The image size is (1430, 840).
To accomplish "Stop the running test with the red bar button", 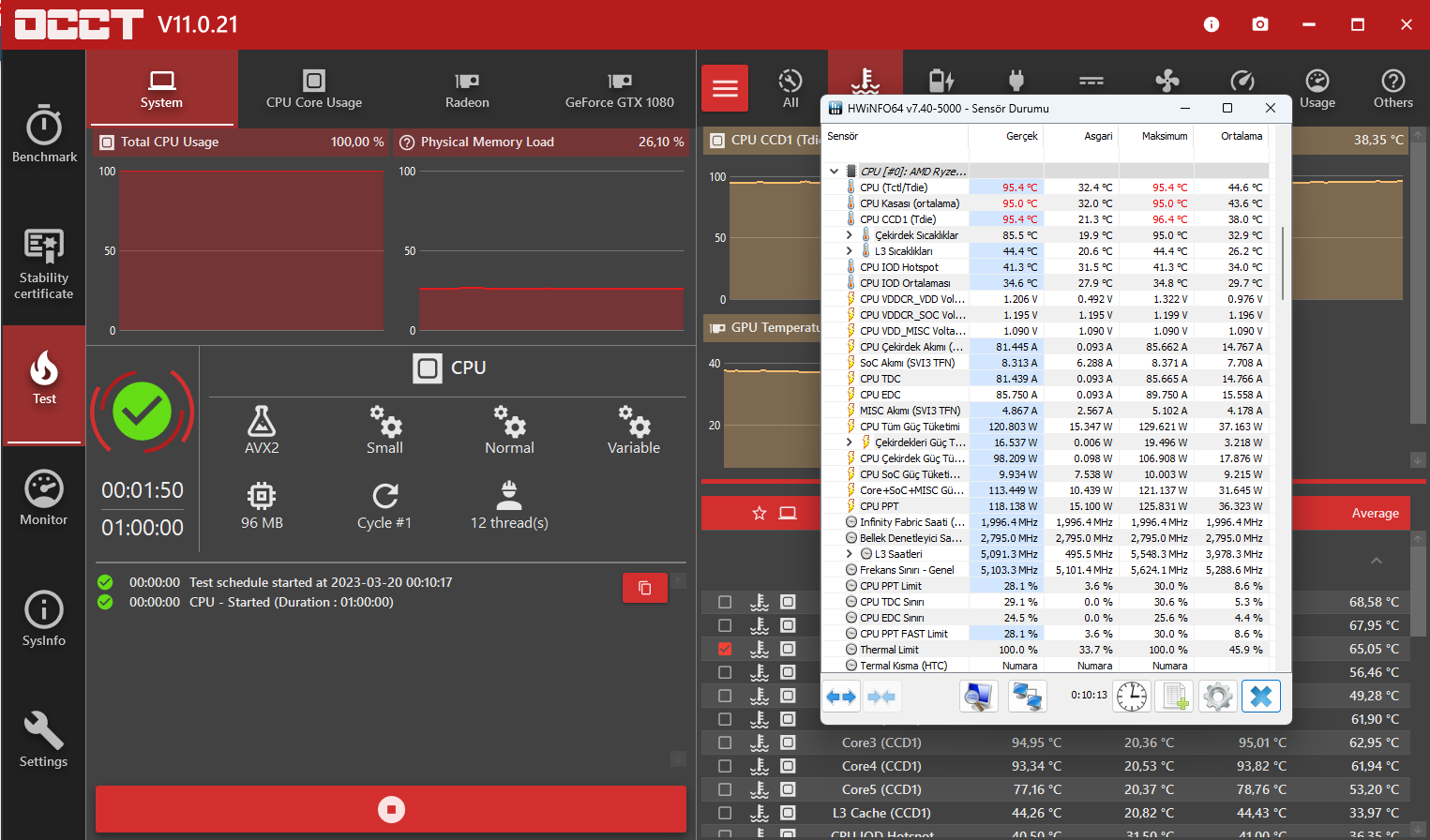I will (391, 809).
